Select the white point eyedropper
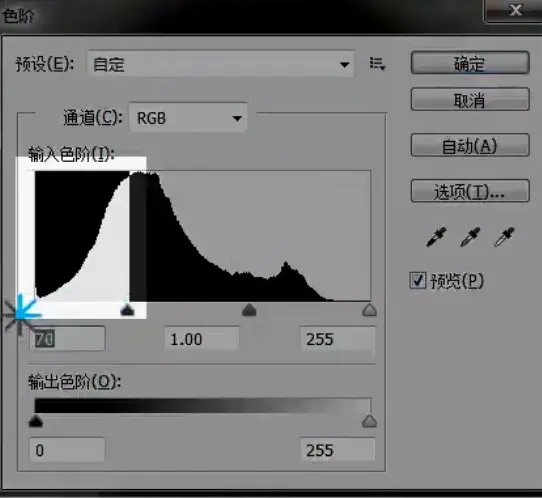Viewport: 542px width, 498px height. tap(504, 237)
